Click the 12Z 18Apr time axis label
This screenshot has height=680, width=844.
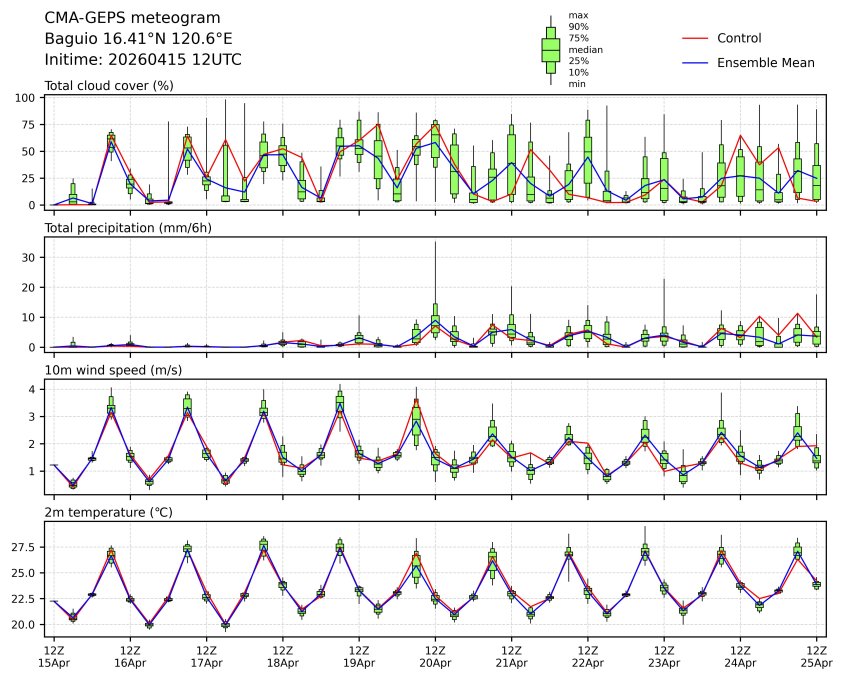282,656
